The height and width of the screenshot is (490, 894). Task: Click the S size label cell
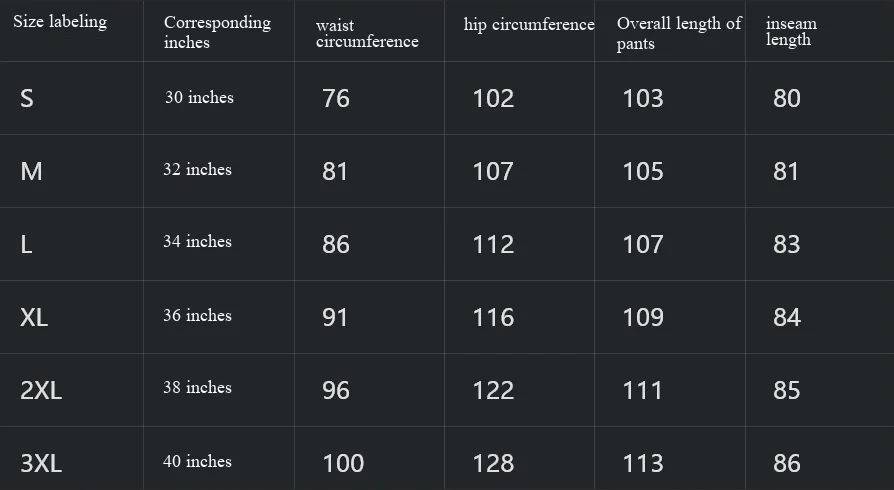coord(27,98)
